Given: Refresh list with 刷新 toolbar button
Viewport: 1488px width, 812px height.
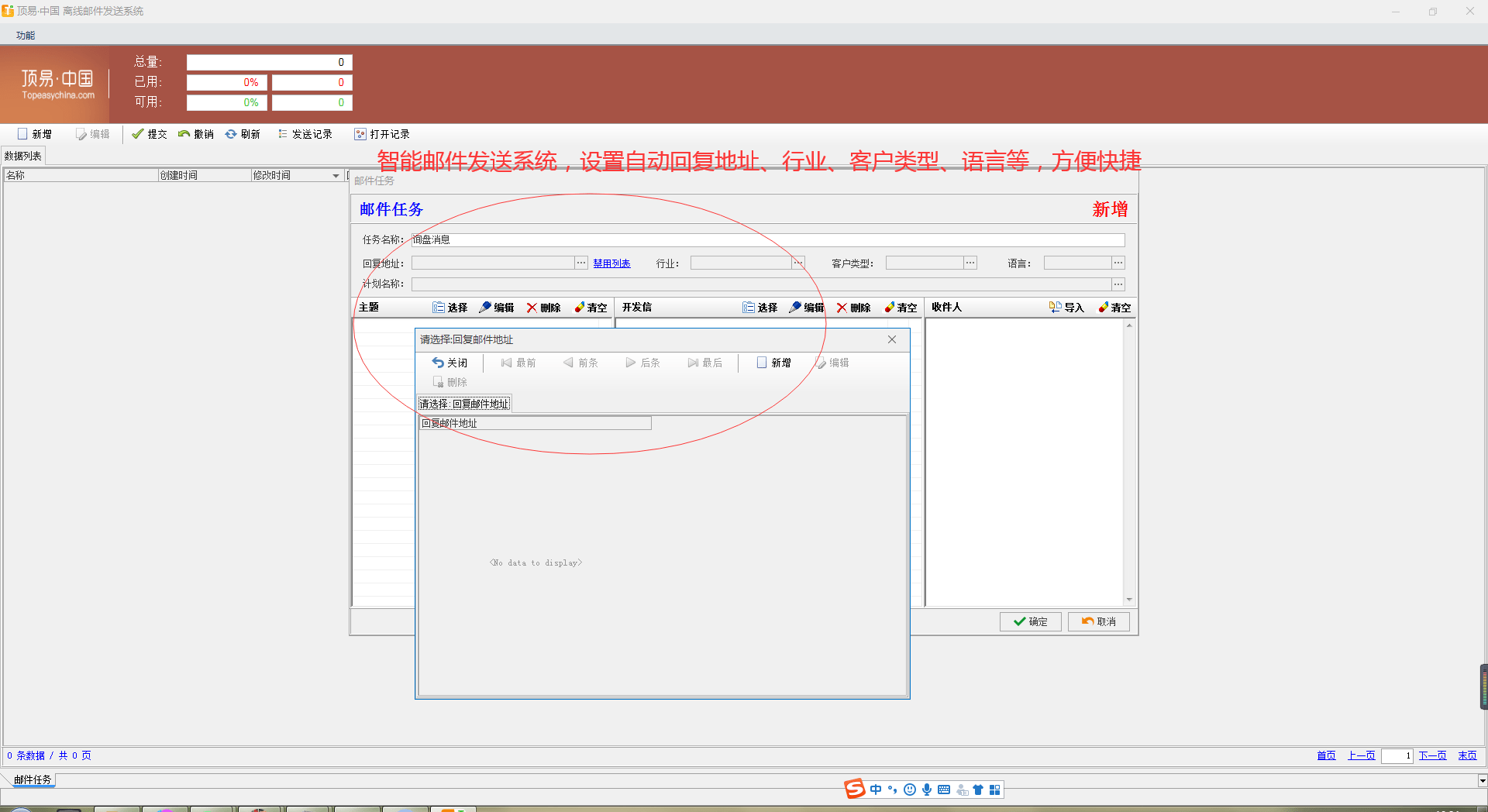Looking at the screenshot, I should pyautogui.click(x=243, y=134).
